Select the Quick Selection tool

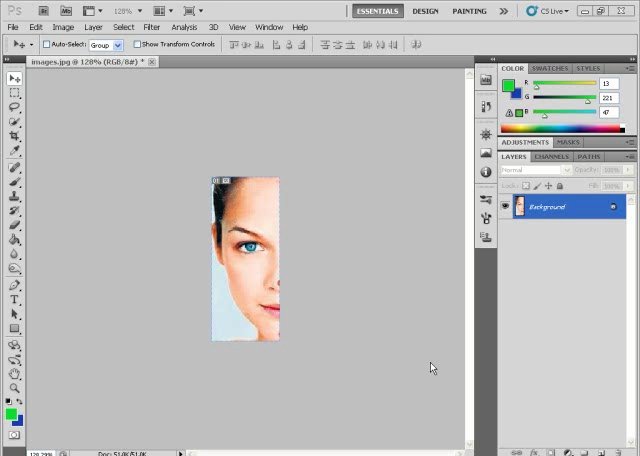[x=14, y=122]
